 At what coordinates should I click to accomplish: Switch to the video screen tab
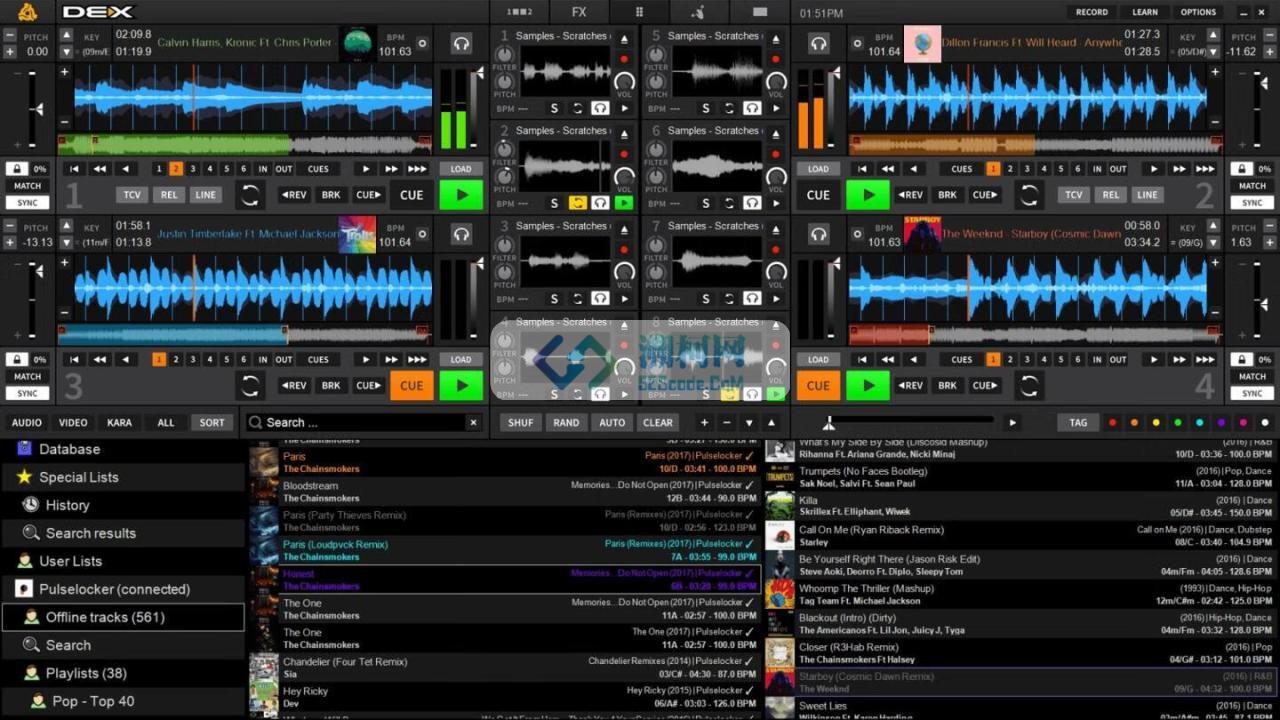tap(760, 12)
